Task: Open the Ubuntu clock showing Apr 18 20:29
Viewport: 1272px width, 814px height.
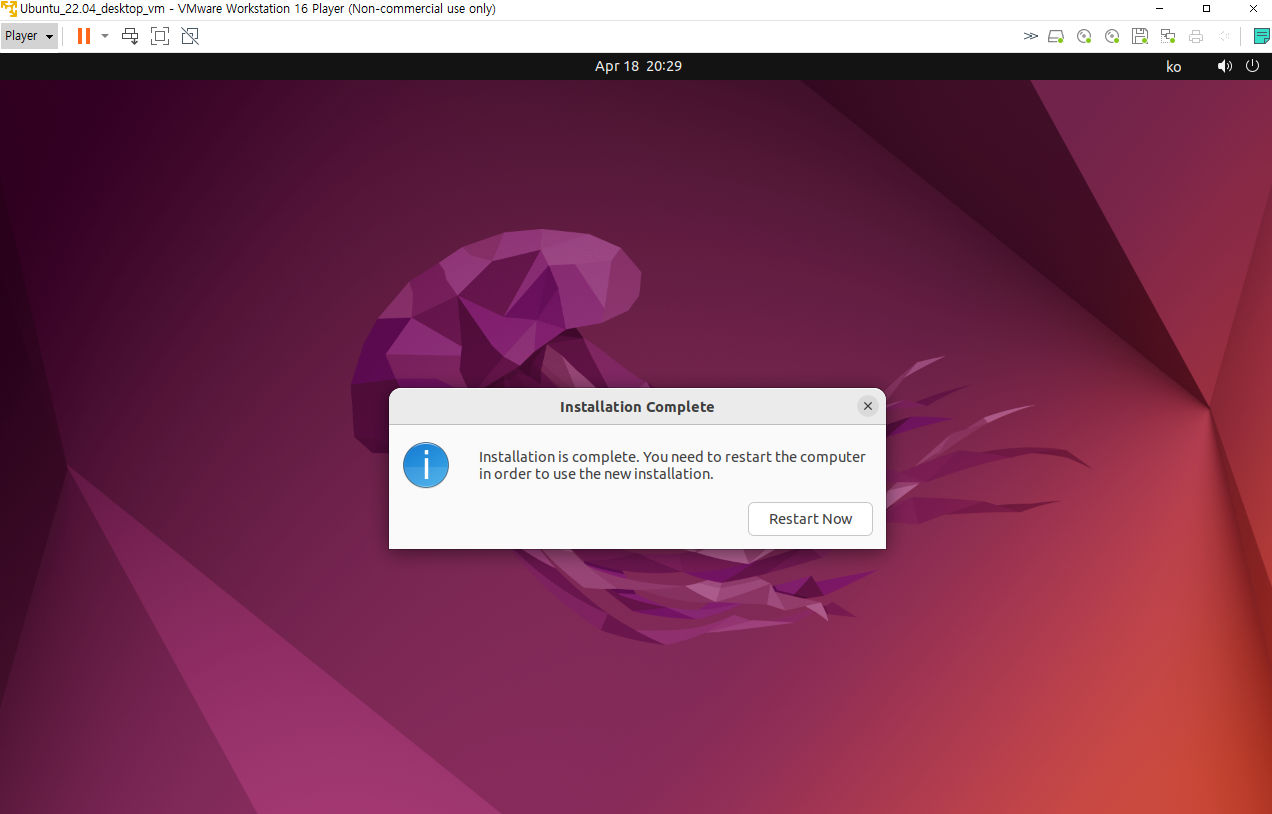Action: coord(638,66)
